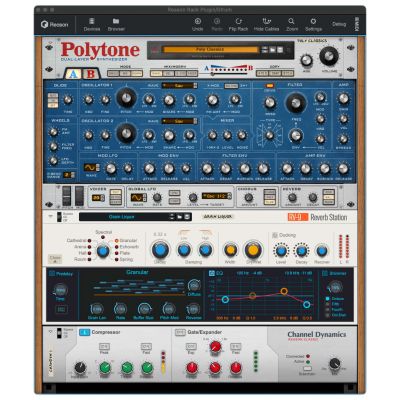
Task: Click the Compressor Fast button
Action: pos(146,347)
